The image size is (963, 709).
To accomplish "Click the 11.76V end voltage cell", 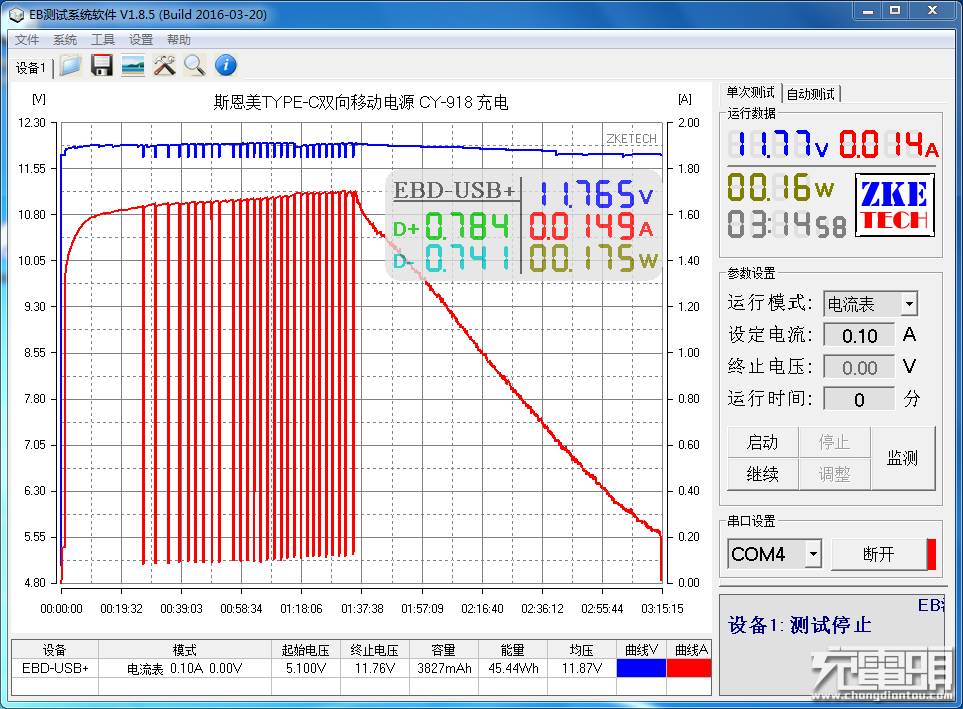I will click(x=375, y=668).
